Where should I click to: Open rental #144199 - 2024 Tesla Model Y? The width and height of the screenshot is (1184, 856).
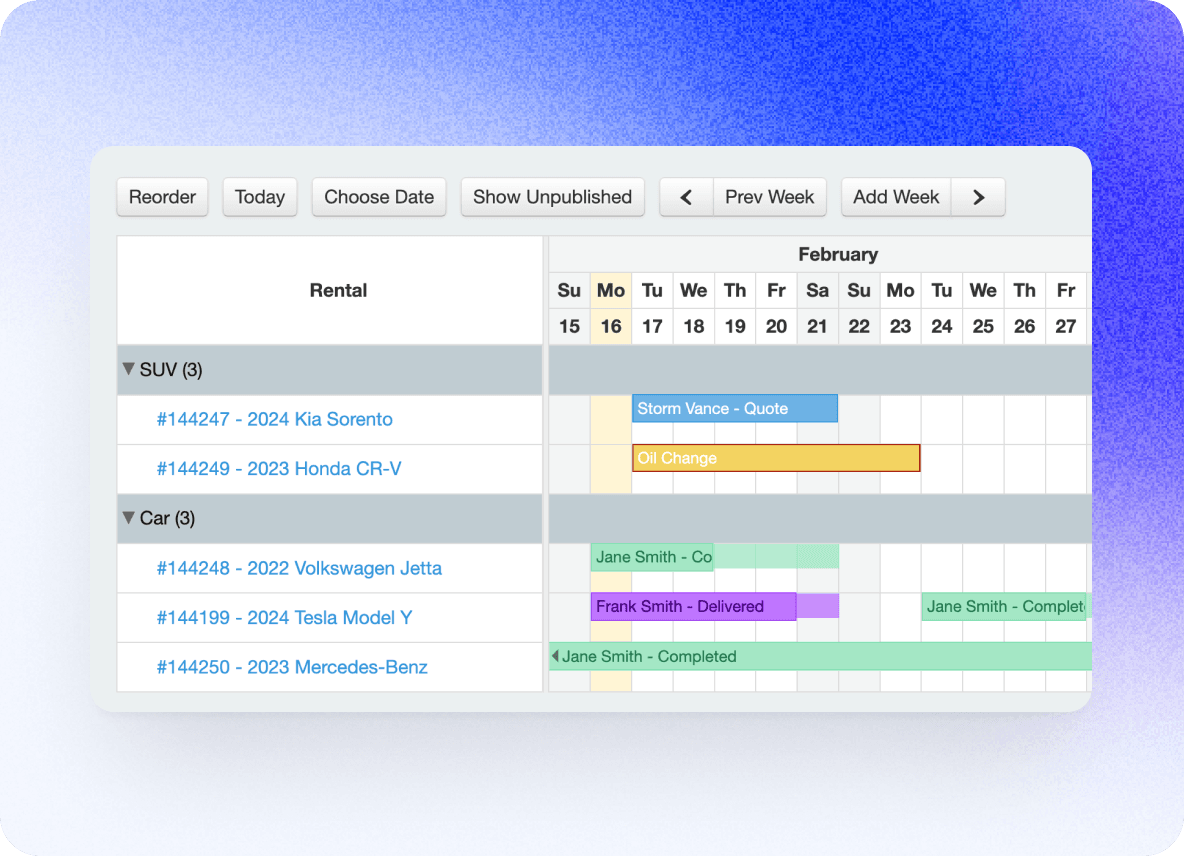[283, 618]
